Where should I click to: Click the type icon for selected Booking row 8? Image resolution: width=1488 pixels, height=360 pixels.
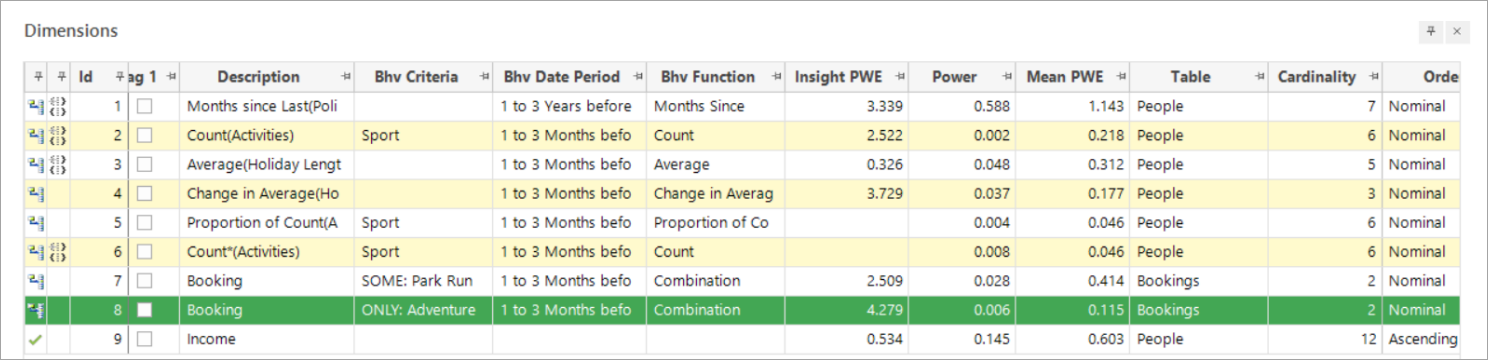pos(36,310)
